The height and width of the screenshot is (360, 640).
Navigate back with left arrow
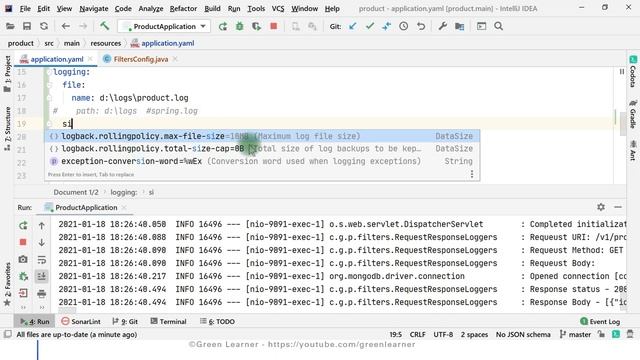66,27
